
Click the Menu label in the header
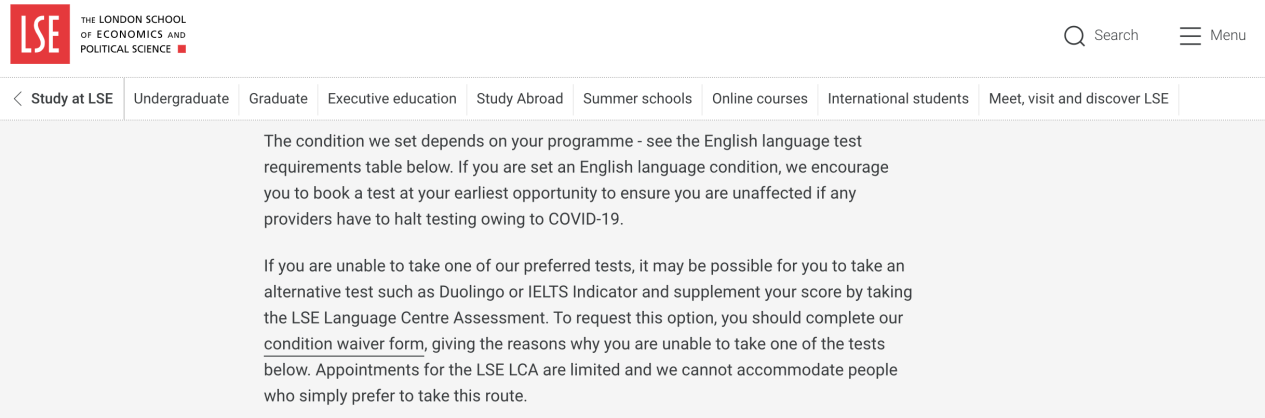(x=1228, y=35)
